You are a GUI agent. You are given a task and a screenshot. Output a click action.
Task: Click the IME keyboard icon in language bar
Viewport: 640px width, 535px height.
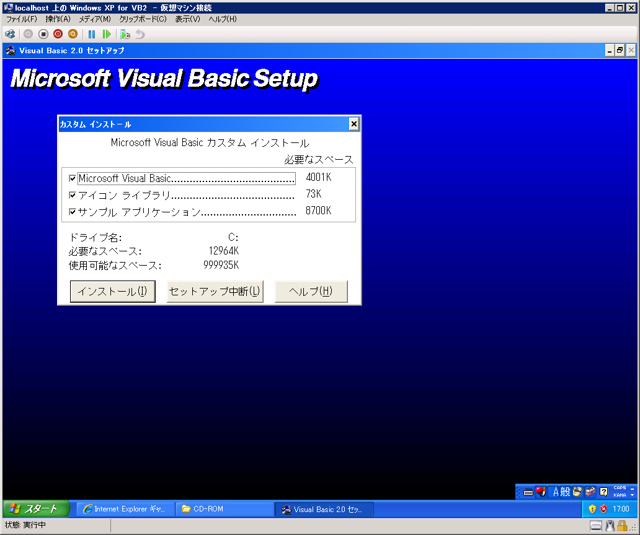tap(528, 493)
